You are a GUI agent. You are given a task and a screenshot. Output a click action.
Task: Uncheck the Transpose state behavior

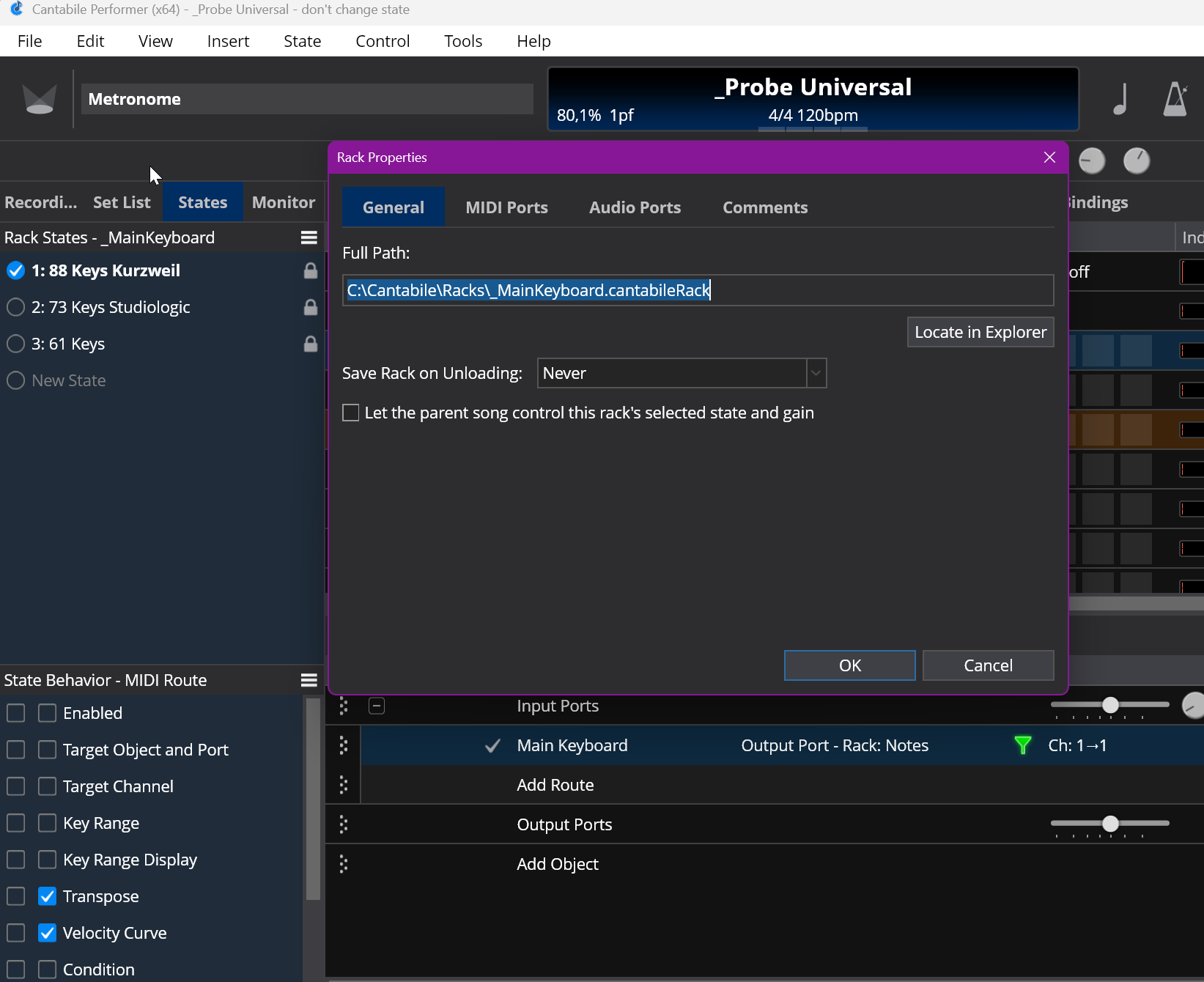coord(47,896)
